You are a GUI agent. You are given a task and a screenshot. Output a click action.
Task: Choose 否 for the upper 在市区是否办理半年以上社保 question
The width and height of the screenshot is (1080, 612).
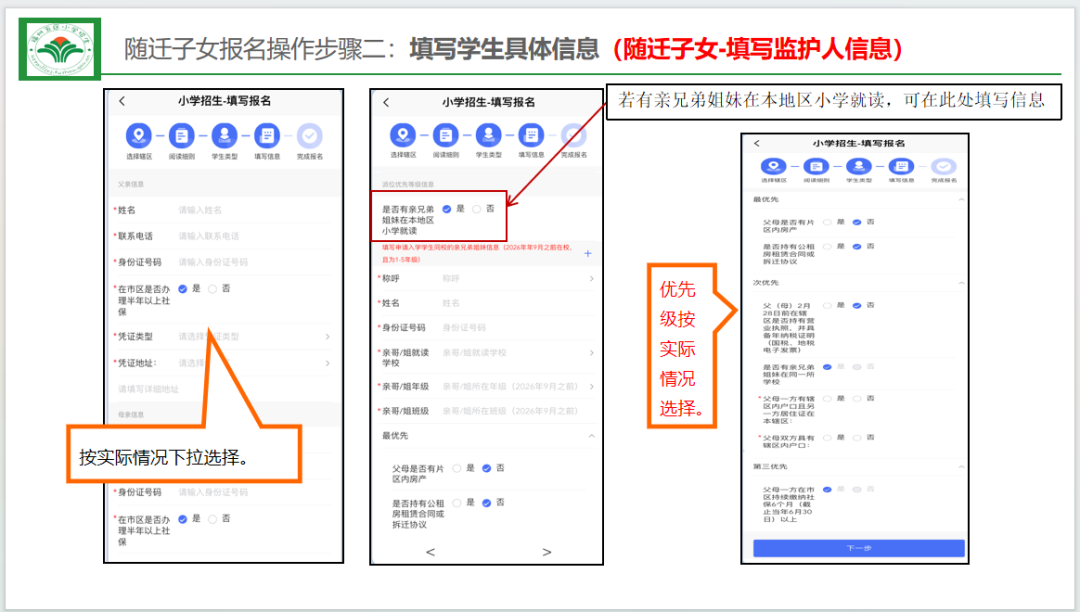point(212,289)
